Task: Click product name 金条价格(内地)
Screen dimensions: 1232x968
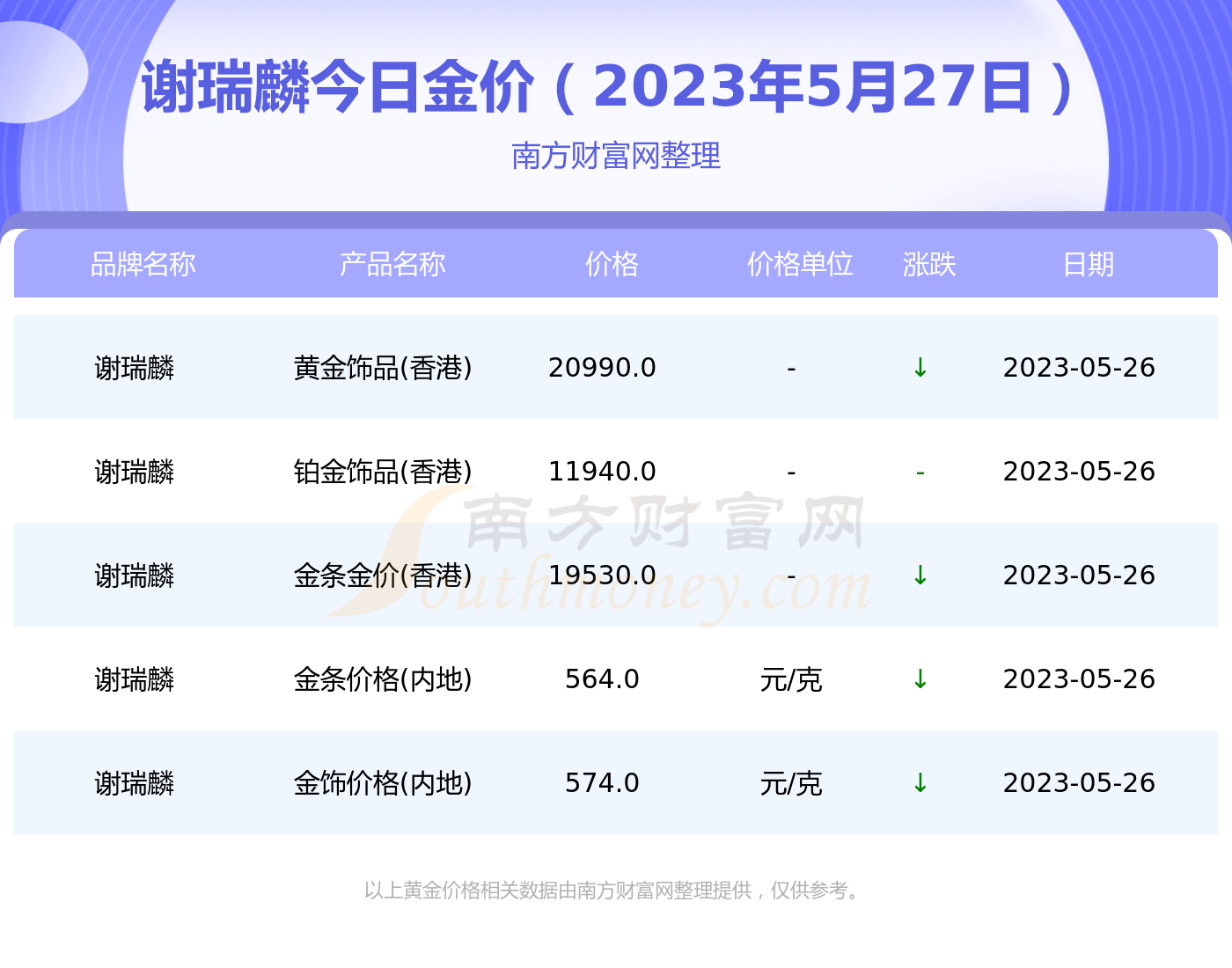Action: click(383, 679)
